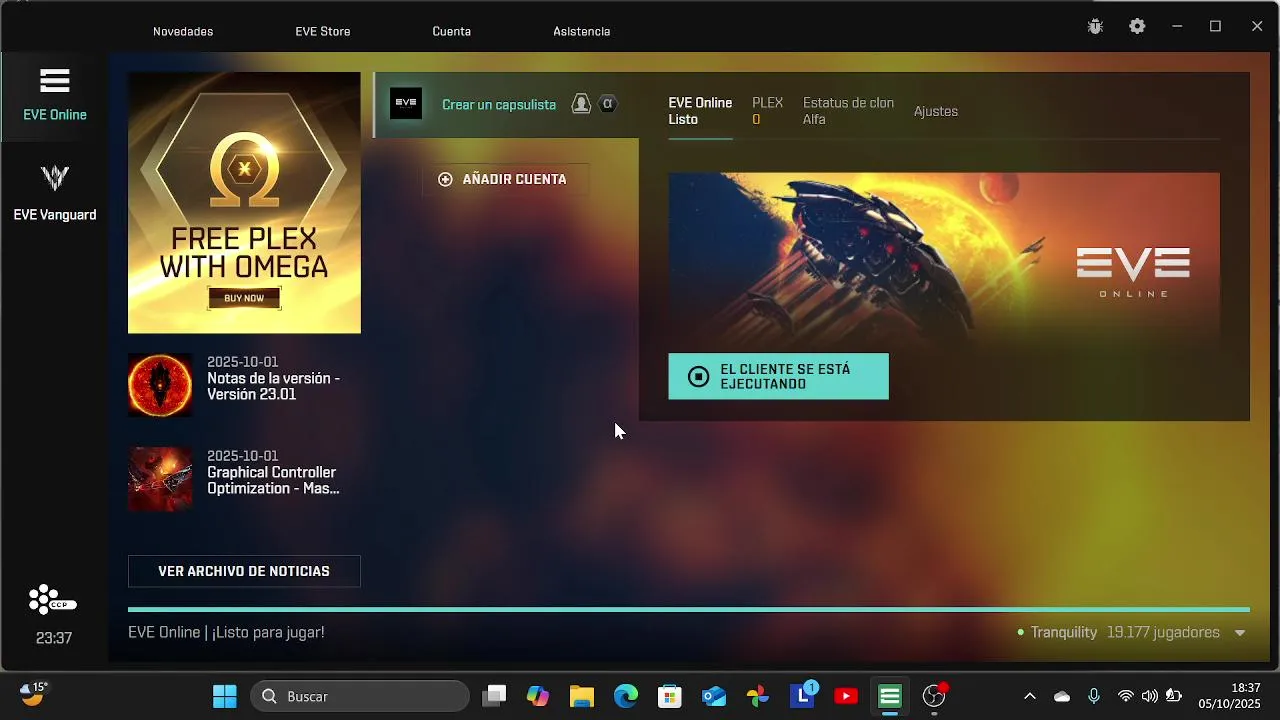The width and height of the screenshot is (1280, 720).
Task: Open Outlook from taskbar
Action: [714, 696]
